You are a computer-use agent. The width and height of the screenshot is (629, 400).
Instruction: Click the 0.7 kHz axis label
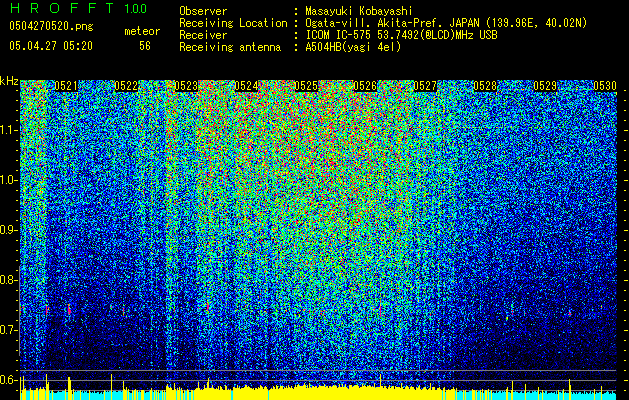click(9, 330)
